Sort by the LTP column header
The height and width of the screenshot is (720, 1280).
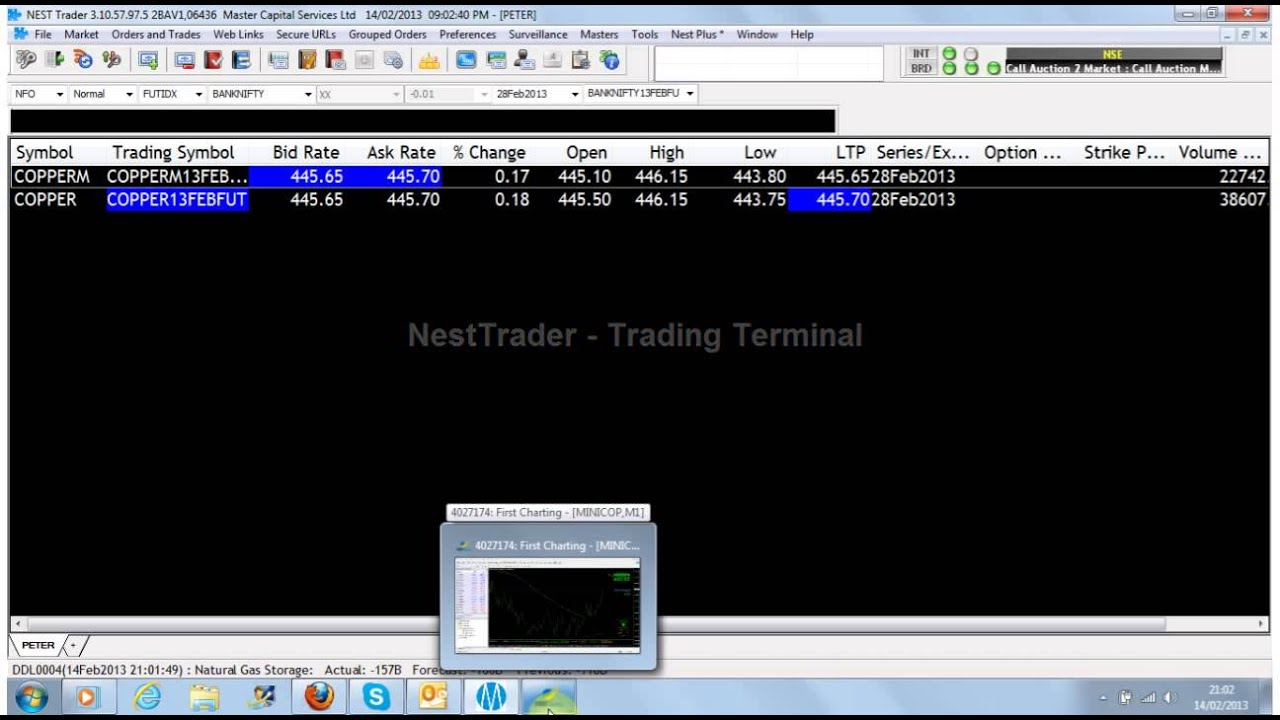pyautogui.click(x=851, y=153)
